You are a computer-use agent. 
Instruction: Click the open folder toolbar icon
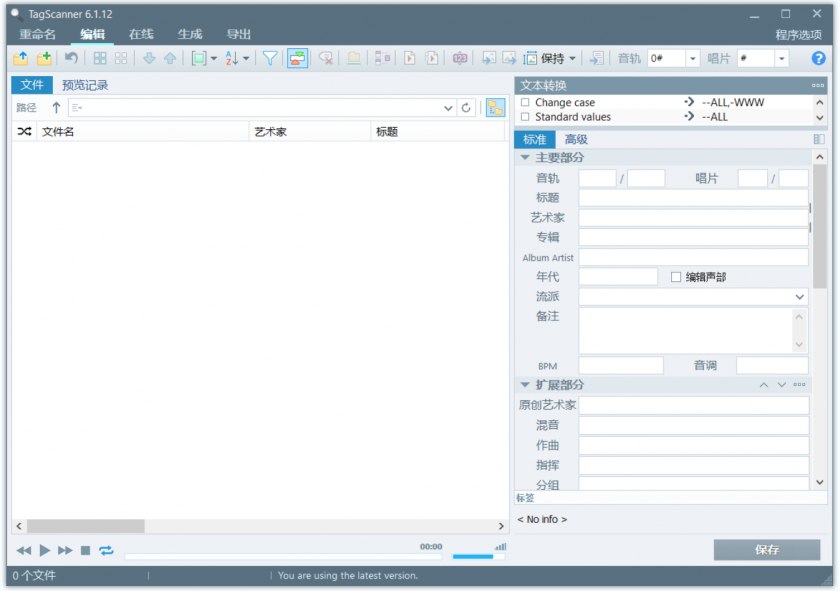coord(21,58)
